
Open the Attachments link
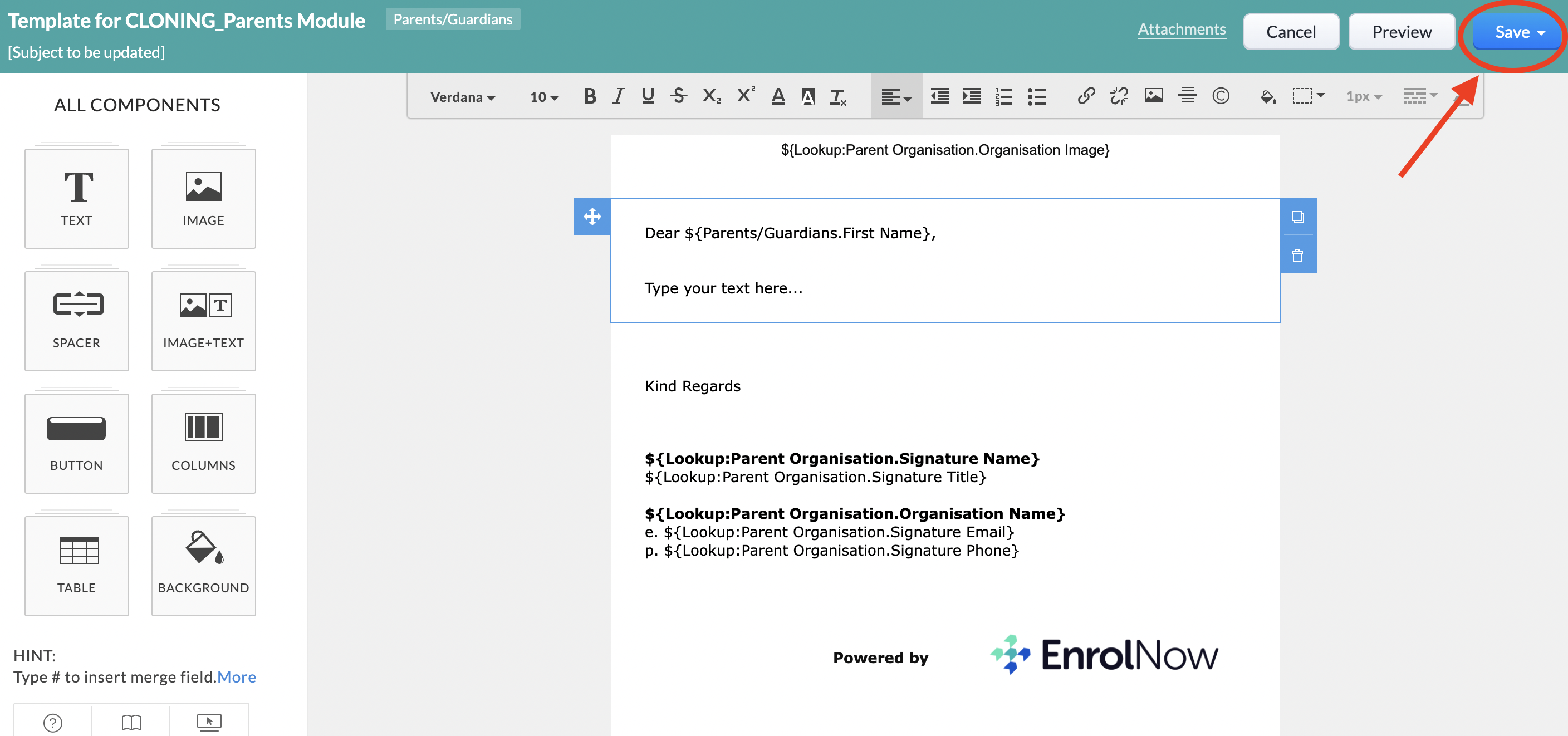click(x=1181, y=29)
